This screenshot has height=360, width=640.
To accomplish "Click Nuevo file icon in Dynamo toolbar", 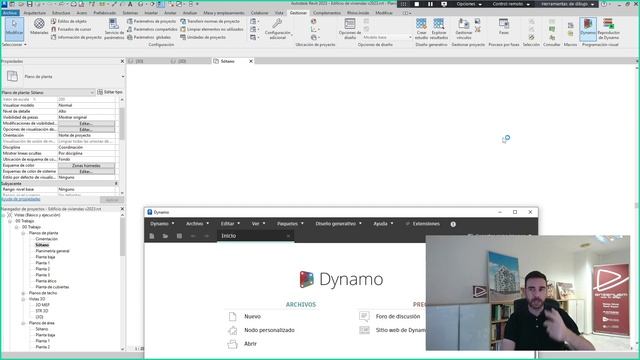I will (x=152, y=236).
